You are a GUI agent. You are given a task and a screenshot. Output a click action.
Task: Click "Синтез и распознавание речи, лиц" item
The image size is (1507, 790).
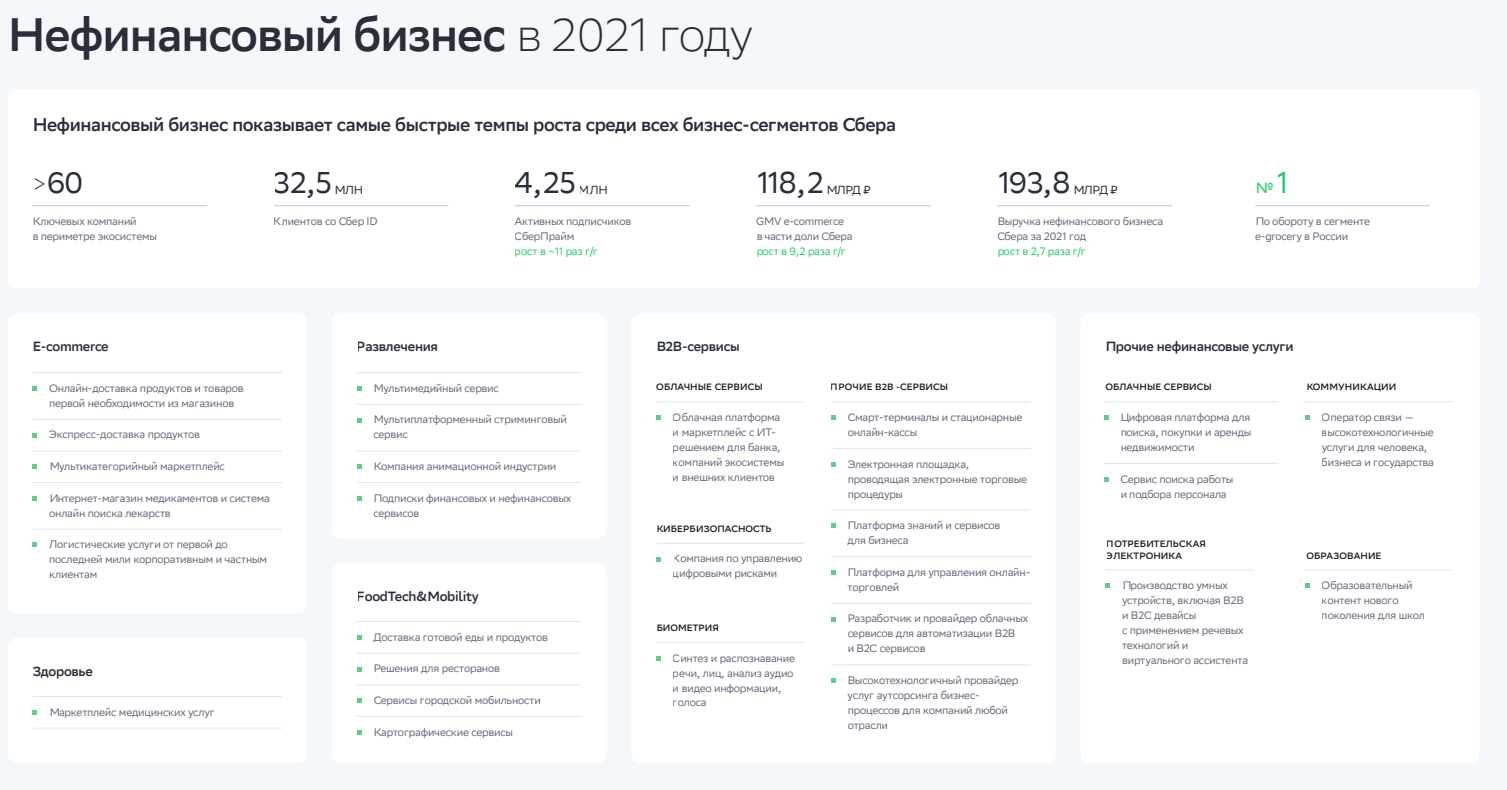tap(733, 680)
